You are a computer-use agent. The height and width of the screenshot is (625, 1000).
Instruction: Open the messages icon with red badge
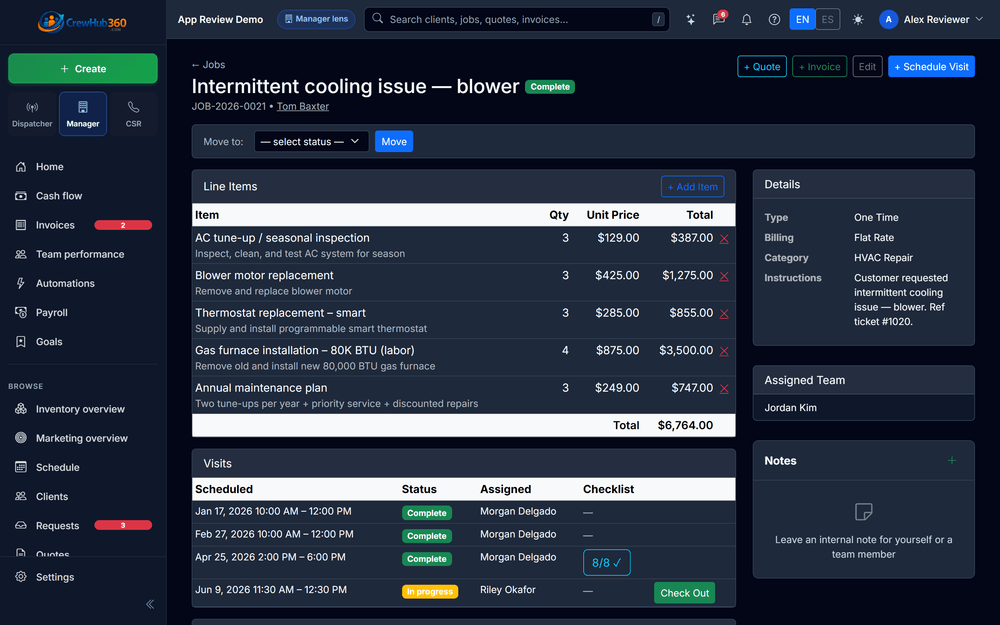click(719, 19)
